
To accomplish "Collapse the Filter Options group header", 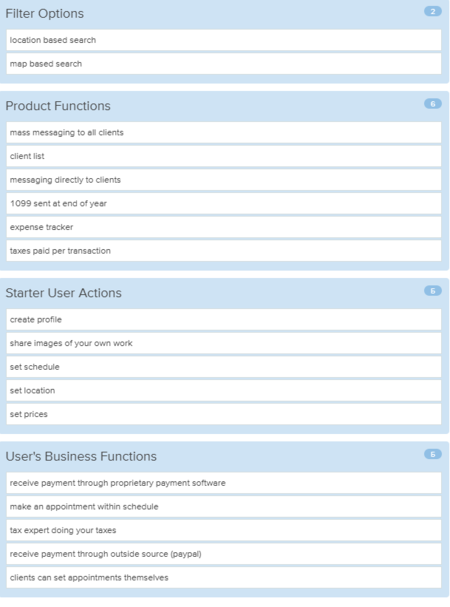I will tap(45, 14).
